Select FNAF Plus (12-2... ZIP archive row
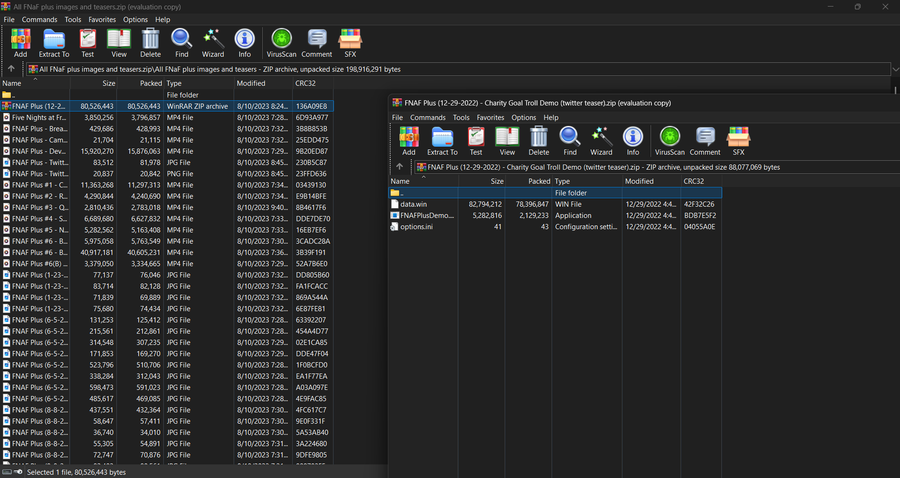Screen dimensions: 900x478 (166, 106)
